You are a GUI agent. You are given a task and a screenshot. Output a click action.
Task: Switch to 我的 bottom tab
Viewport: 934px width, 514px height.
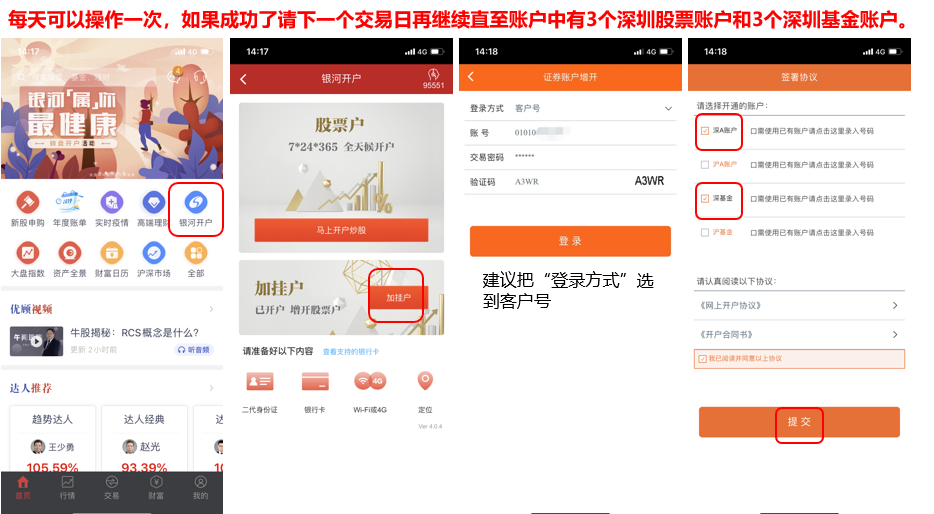(x=201, y=488)
